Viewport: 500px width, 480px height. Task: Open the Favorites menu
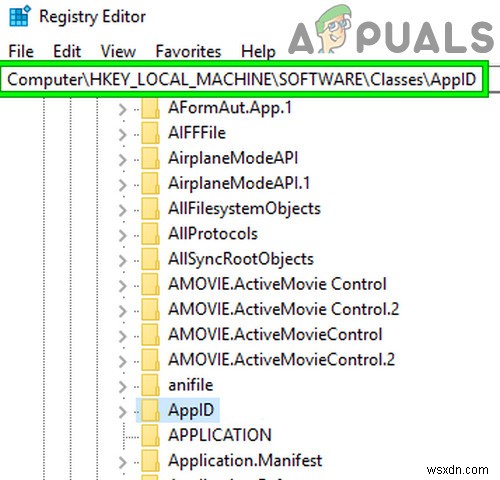[x=188, y=51]
